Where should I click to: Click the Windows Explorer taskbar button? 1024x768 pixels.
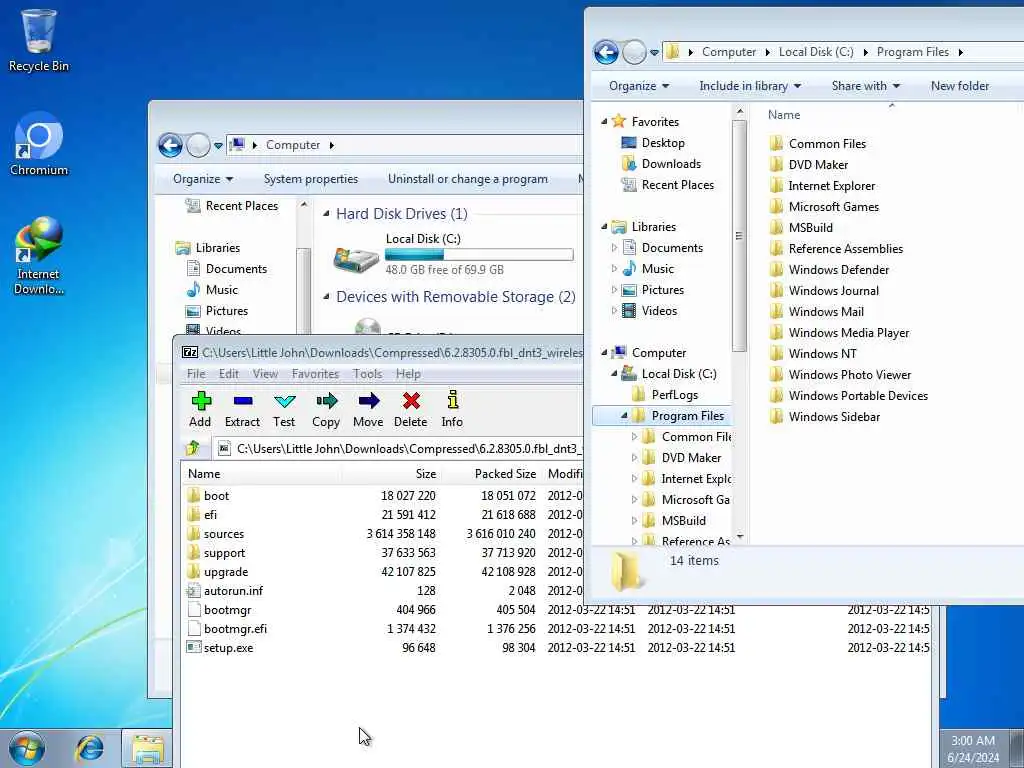[x=148, y=749]
